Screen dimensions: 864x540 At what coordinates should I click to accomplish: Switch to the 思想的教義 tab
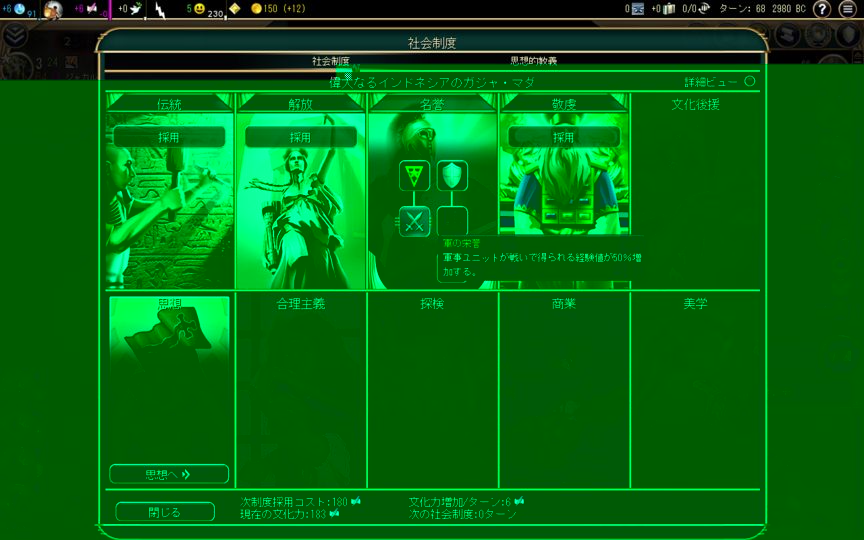coord(533,61)
